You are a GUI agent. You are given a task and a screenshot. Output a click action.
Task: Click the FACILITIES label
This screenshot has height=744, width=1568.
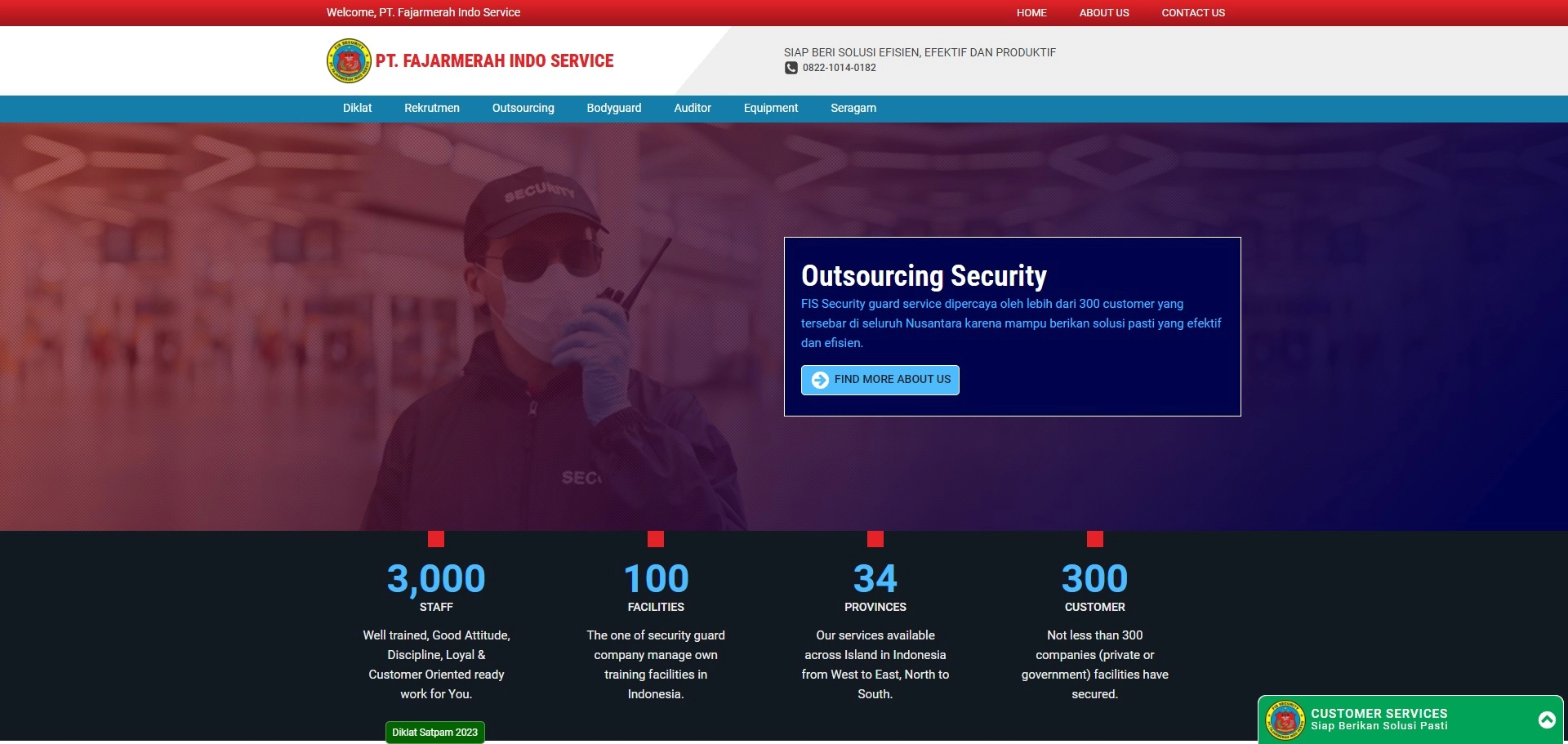click(x=656, y=607)
